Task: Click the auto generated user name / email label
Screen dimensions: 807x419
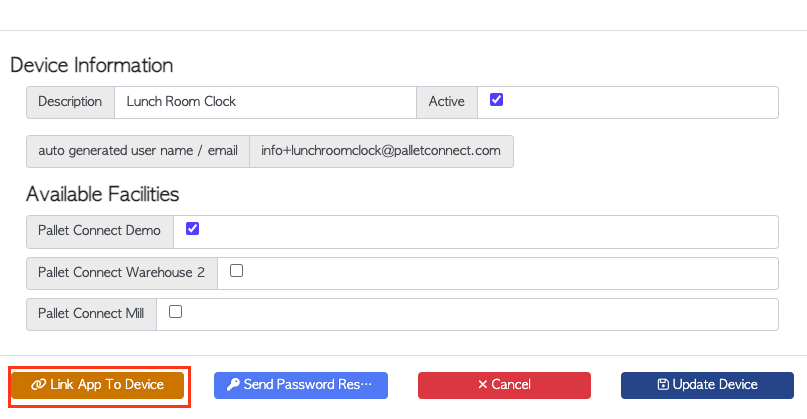Action: tap(138, 151)
